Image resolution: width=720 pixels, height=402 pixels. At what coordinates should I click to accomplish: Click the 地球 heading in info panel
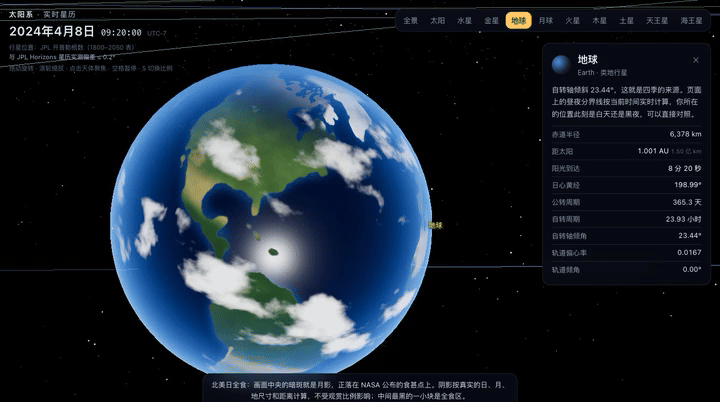(x=588, y=60)
